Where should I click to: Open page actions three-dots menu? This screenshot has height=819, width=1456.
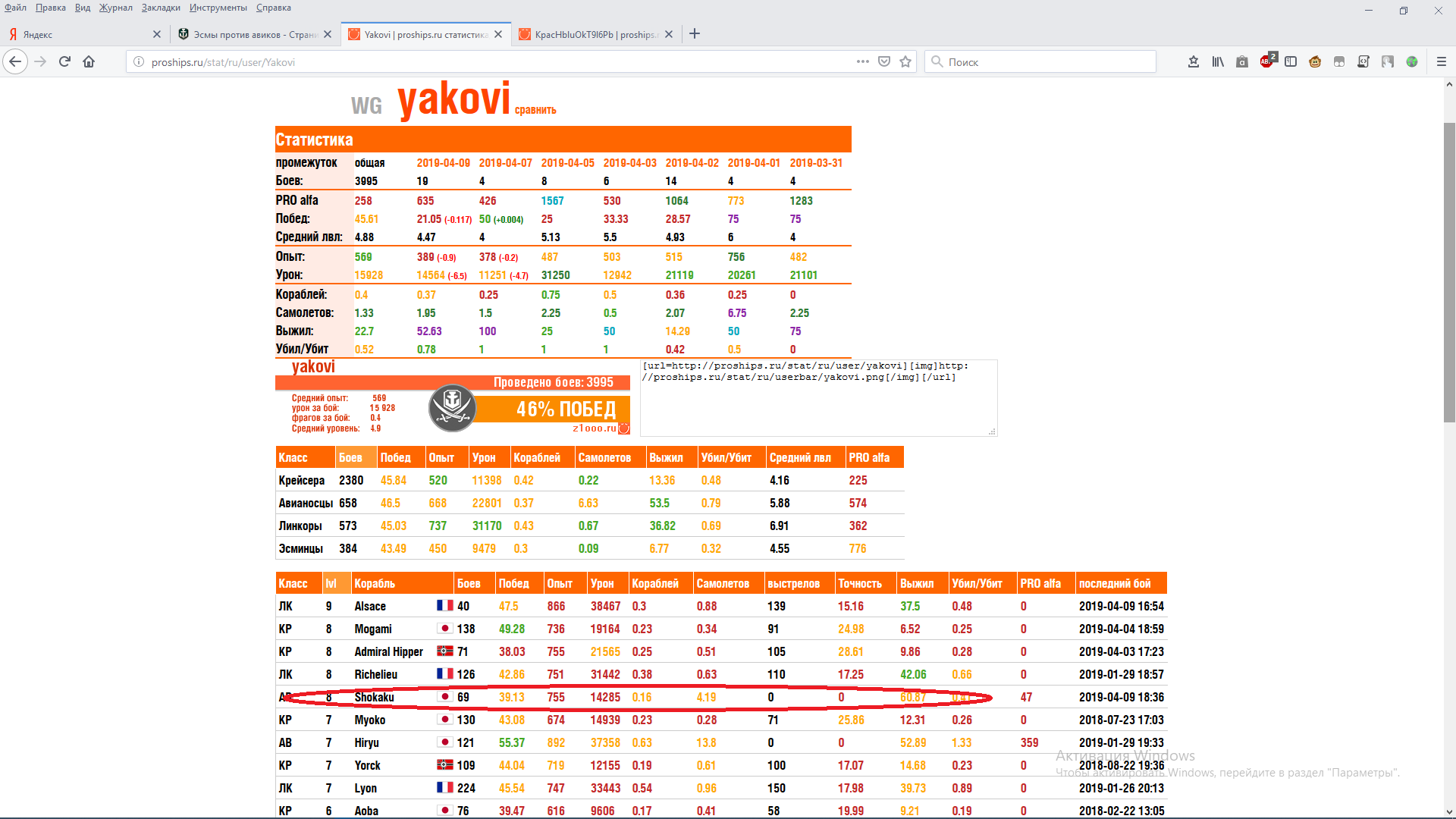coord(863,61)
